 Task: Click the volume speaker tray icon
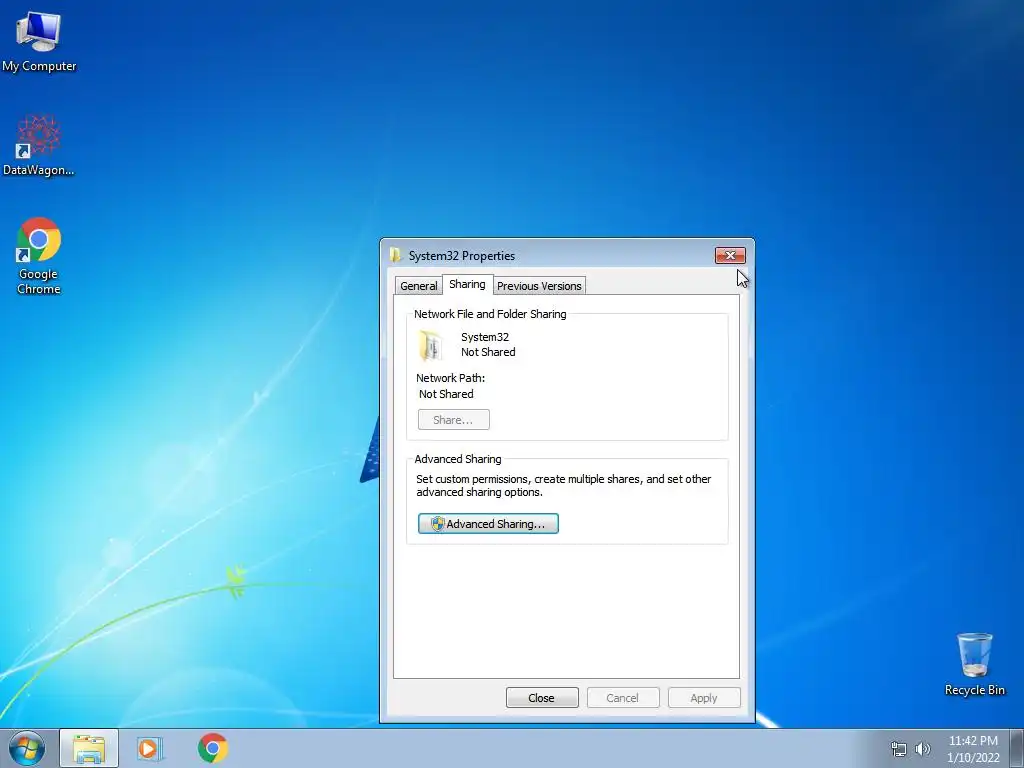click(923, 749)
